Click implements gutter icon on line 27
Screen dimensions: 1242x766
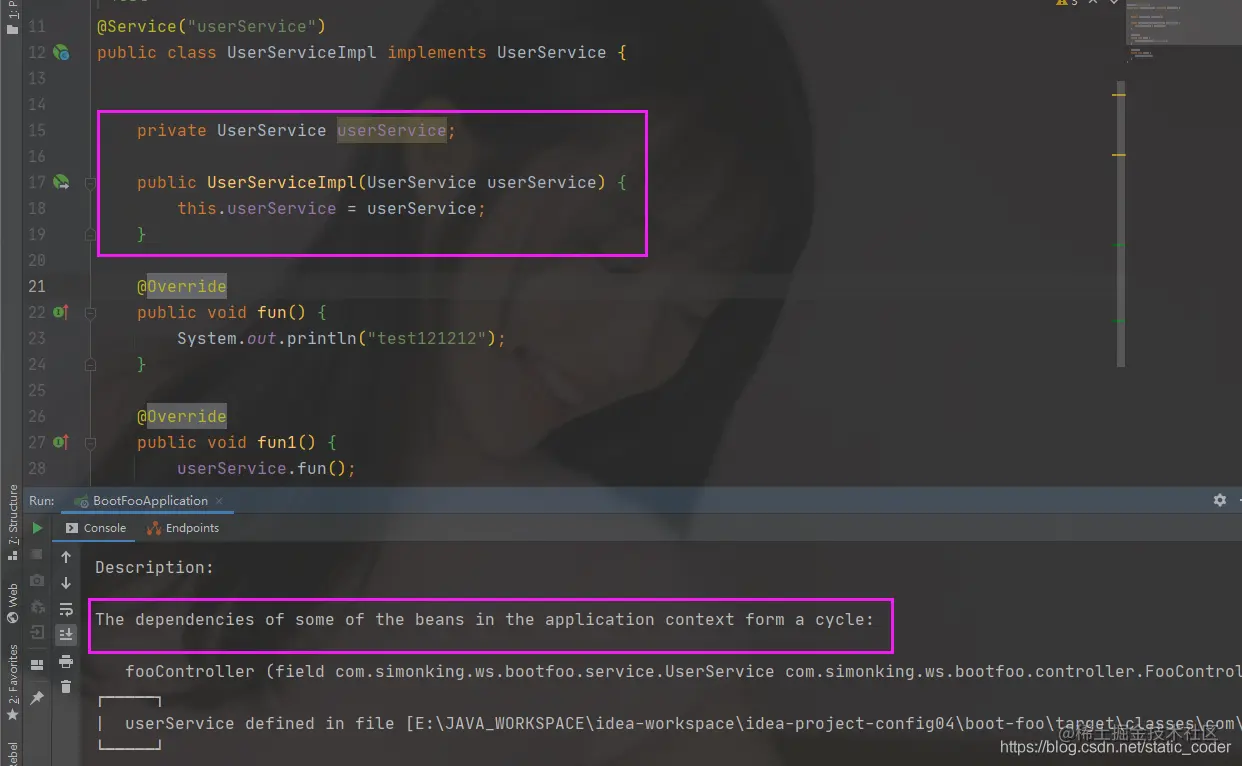61,442
